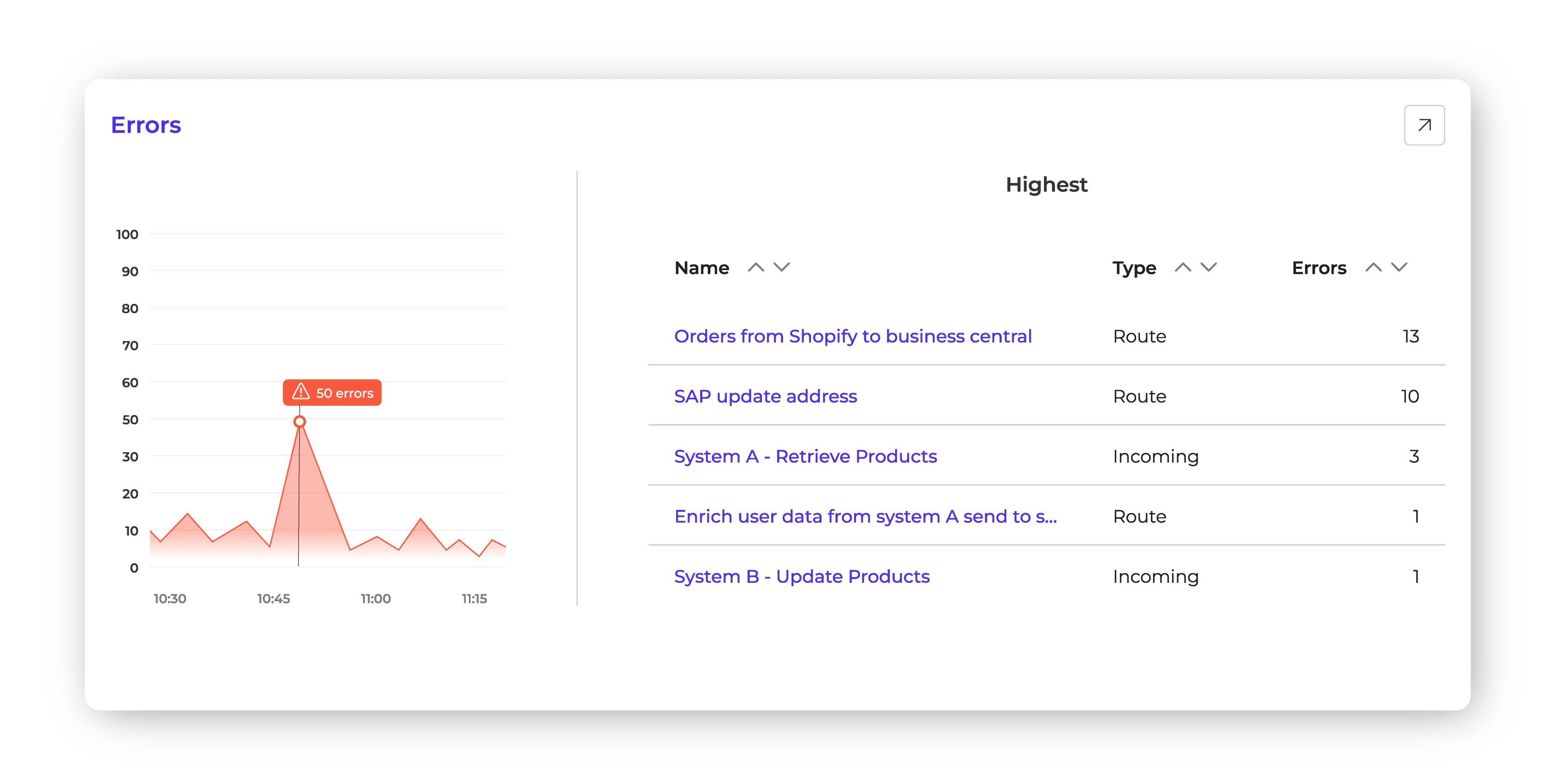The image size is (1556, 784).
Task: Click the Name column header
Action: 701,268
